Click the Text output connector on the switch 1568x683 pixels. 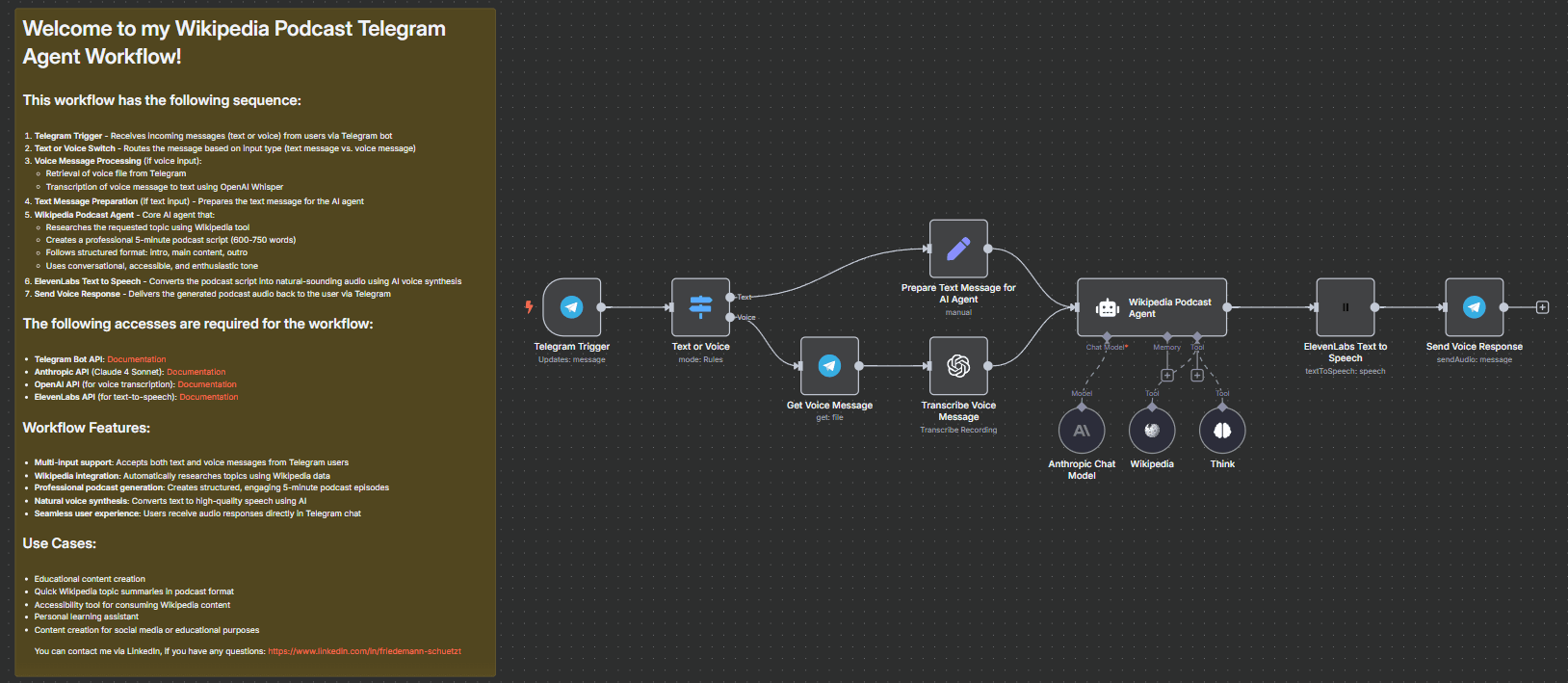coord(730,297)
